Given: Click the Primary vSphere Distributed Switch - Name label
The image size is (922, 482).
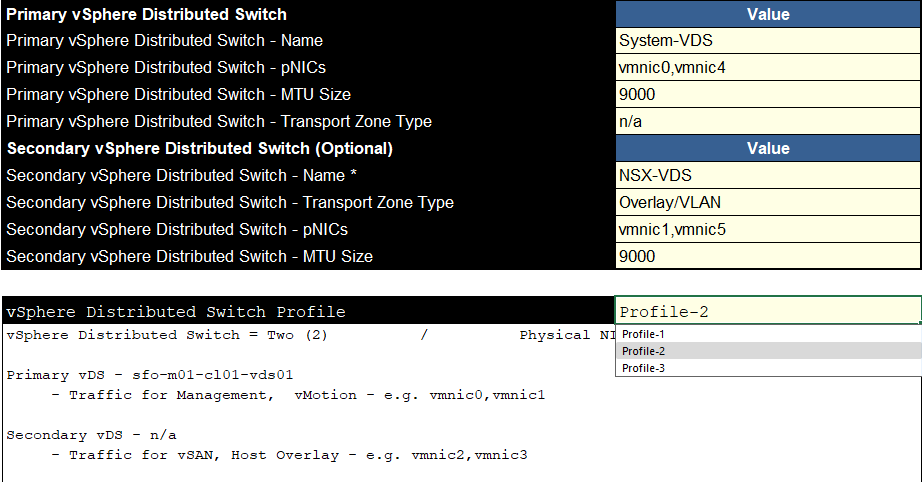Looking at the screenshot, I should point(165,41).
